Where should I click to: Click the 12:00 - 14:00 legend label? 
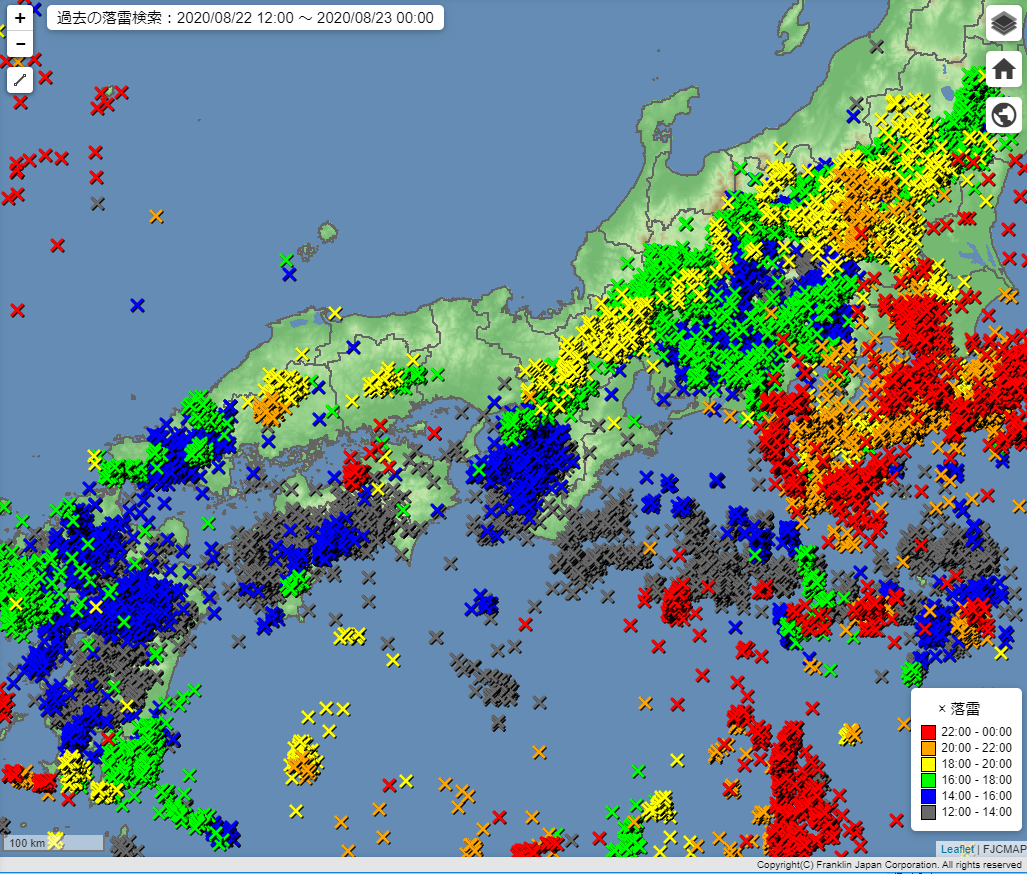tap(976, 814)
